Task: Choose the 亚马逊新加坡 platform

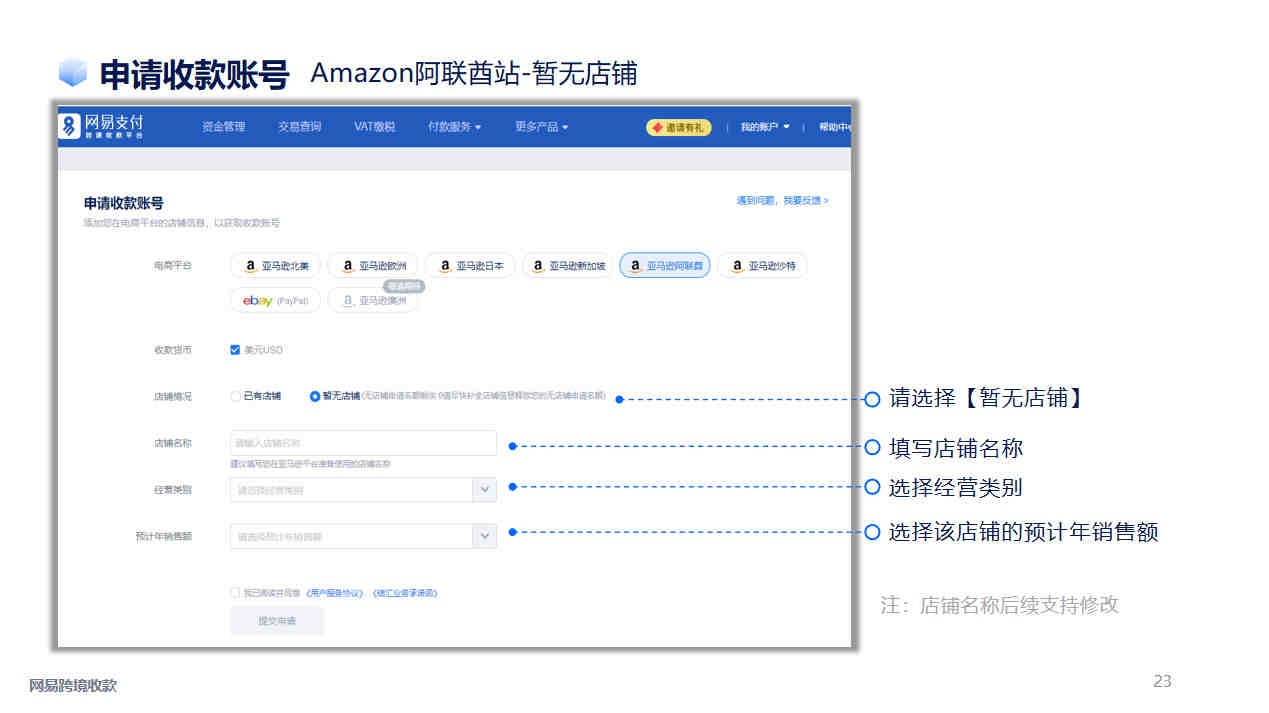Action: tap(568, 266)
